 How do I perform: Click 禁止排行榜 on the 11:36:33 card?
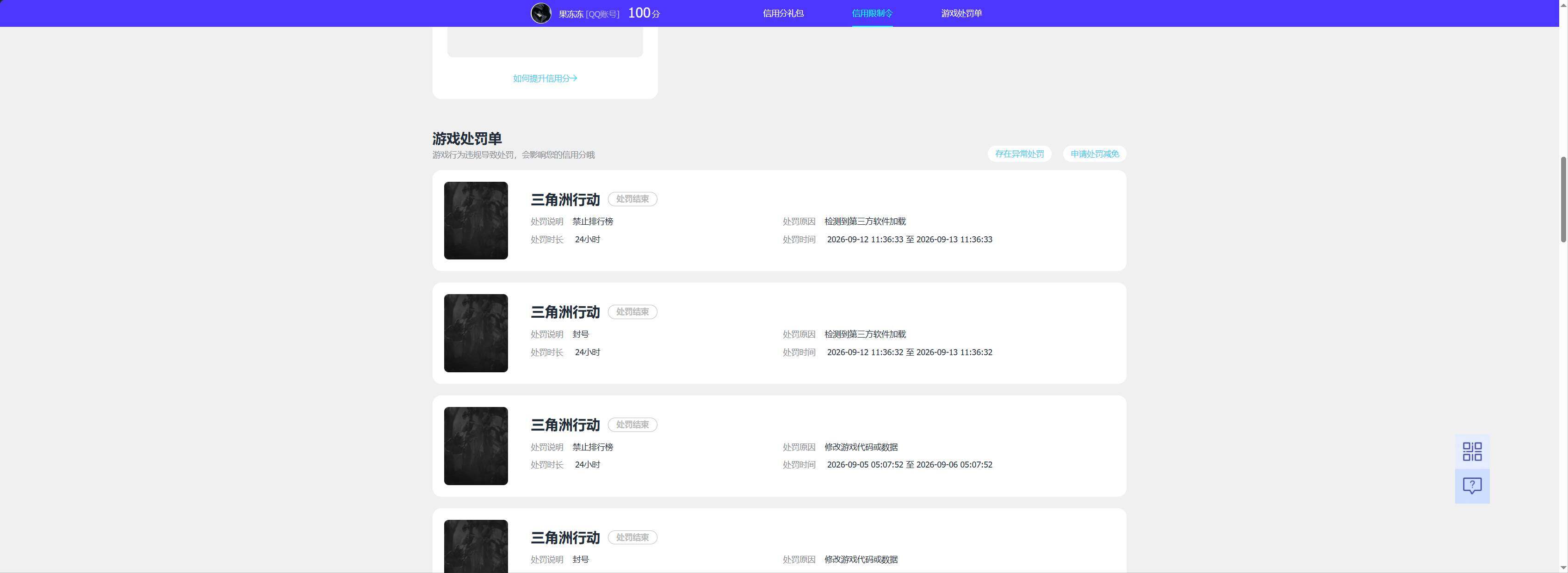(592, 222)
